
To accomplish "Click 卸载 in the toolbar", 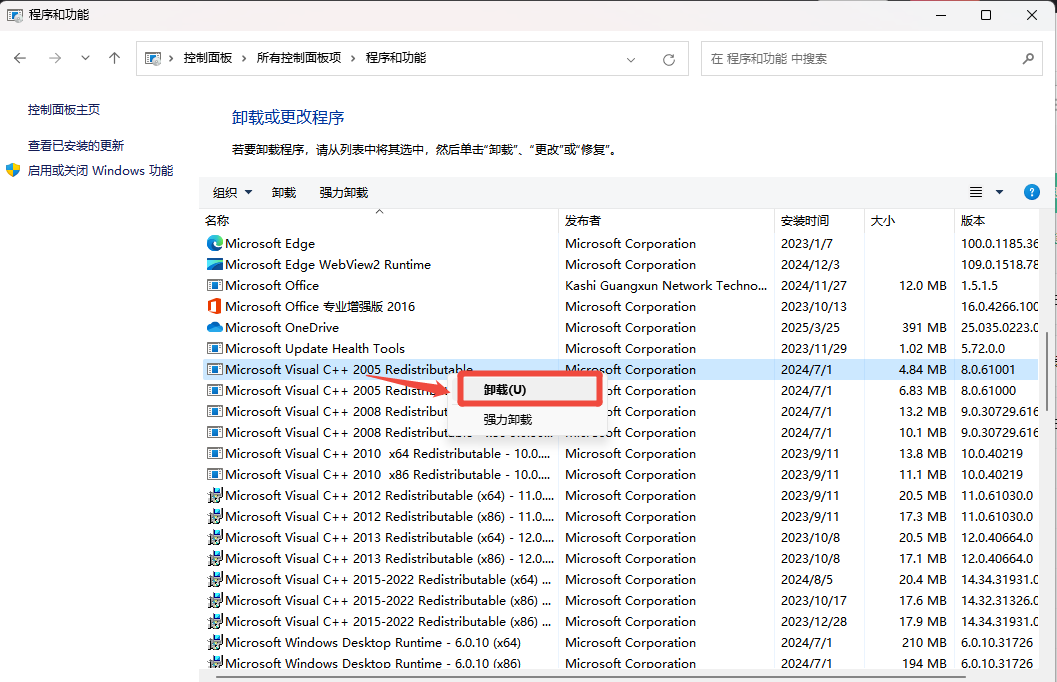I will pyautogui.click(x=284, y=193).
